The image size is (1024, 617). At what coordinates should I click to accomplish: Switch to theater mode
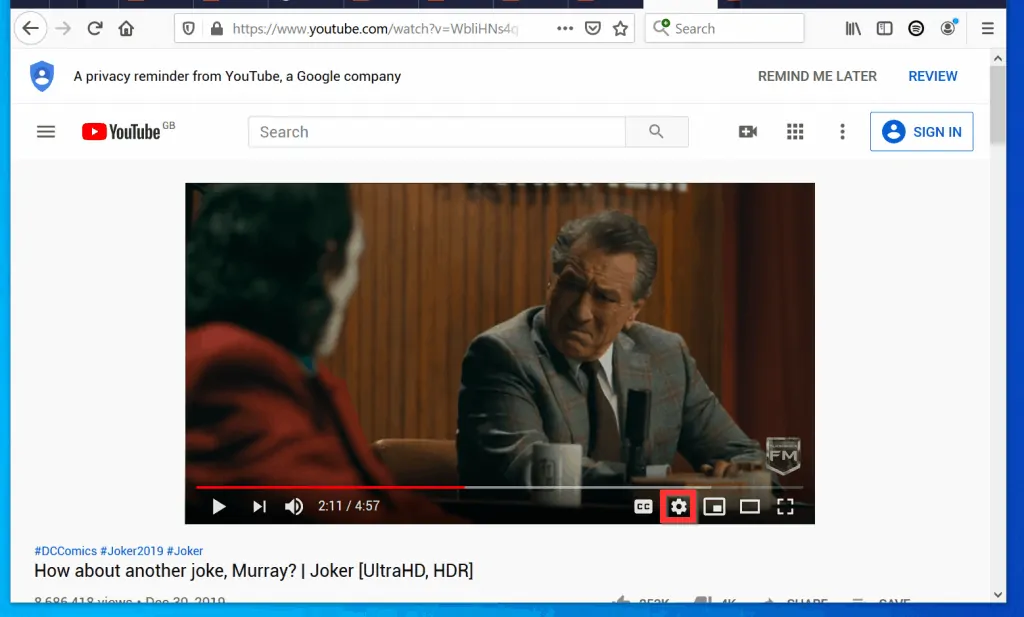[750, 507]
